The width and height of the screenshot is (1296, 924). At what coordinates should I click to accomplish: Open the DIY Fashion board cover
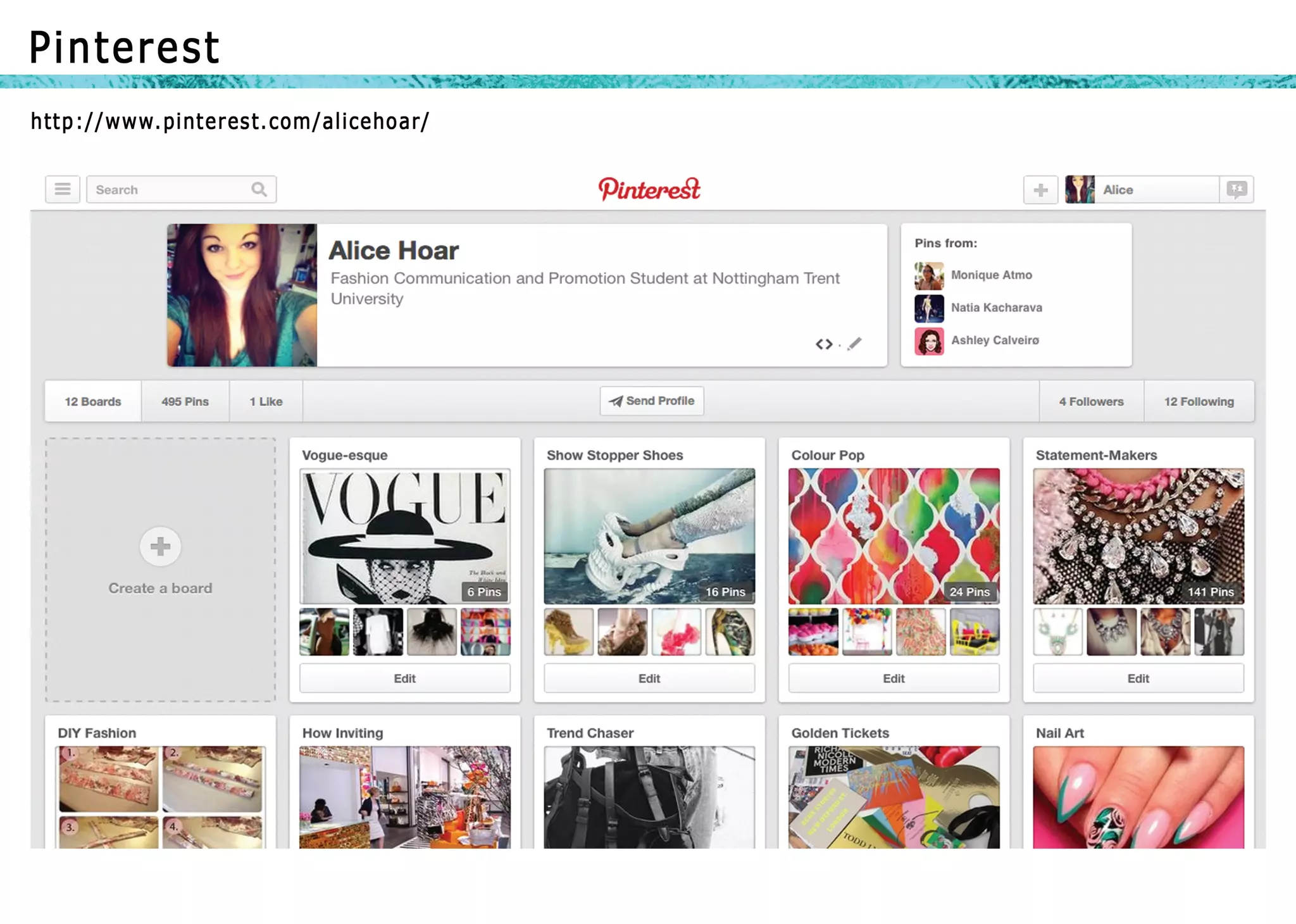(161, 797)
